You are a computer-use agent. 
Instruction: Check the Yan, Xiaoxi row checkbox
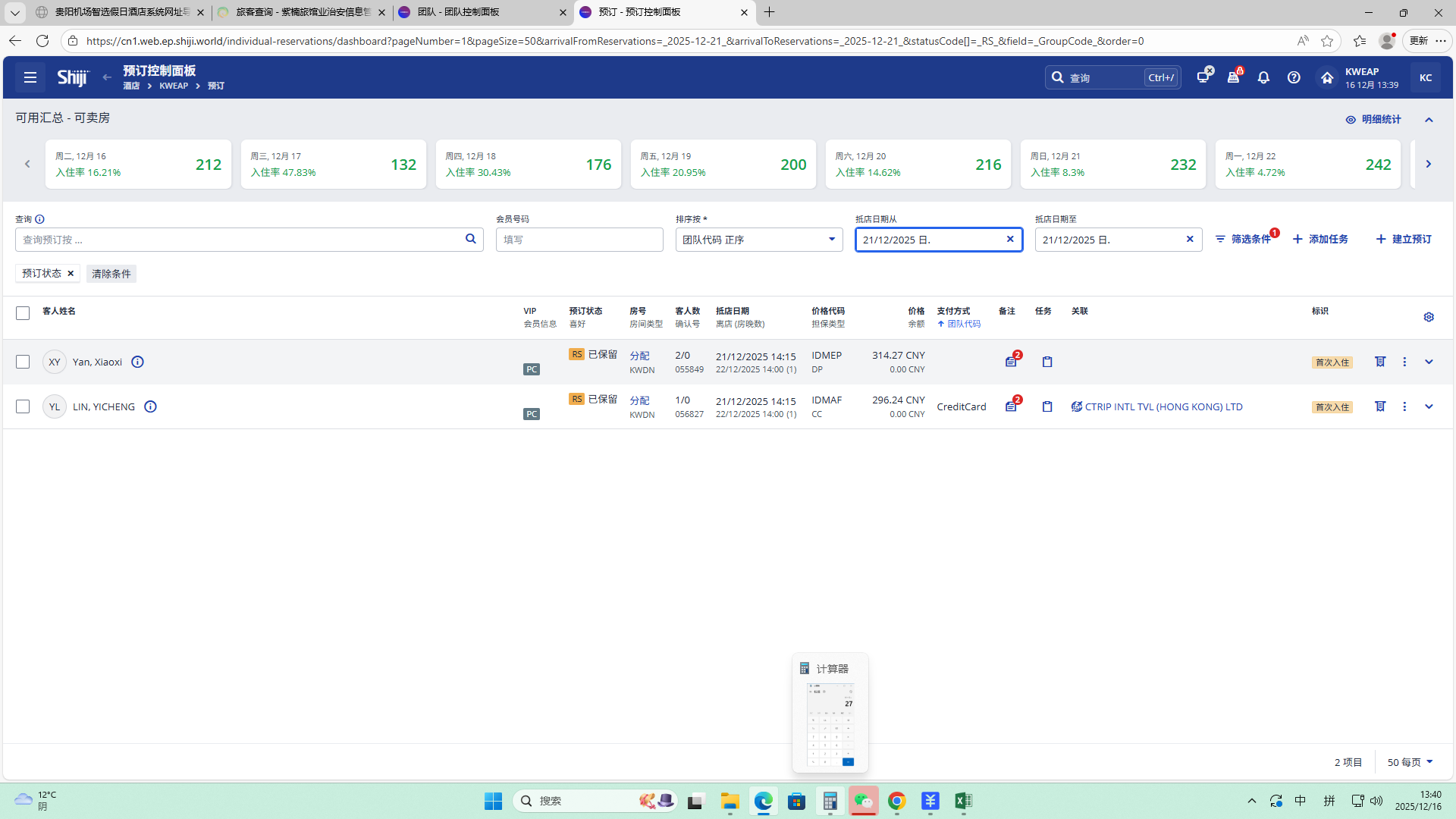(x=23, y=362)
